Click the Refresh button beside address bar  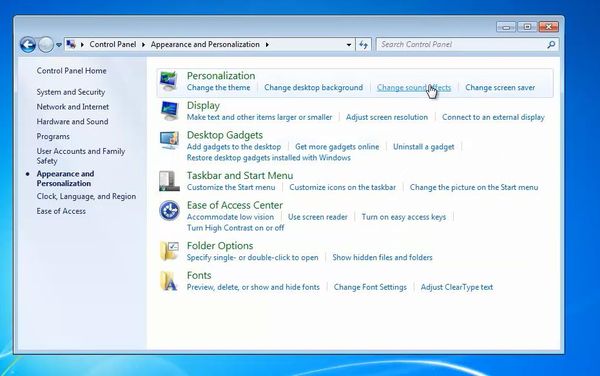click(x=363, y=45)
